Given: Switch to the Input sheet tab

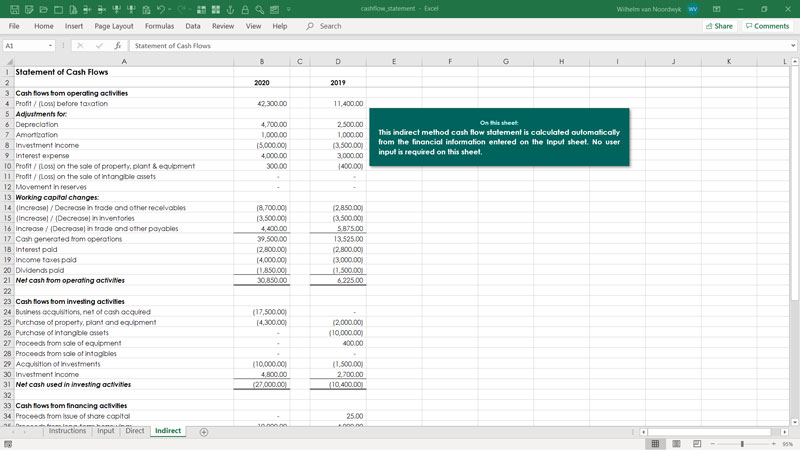Looking at the screenshot, I should pos(106,431).
